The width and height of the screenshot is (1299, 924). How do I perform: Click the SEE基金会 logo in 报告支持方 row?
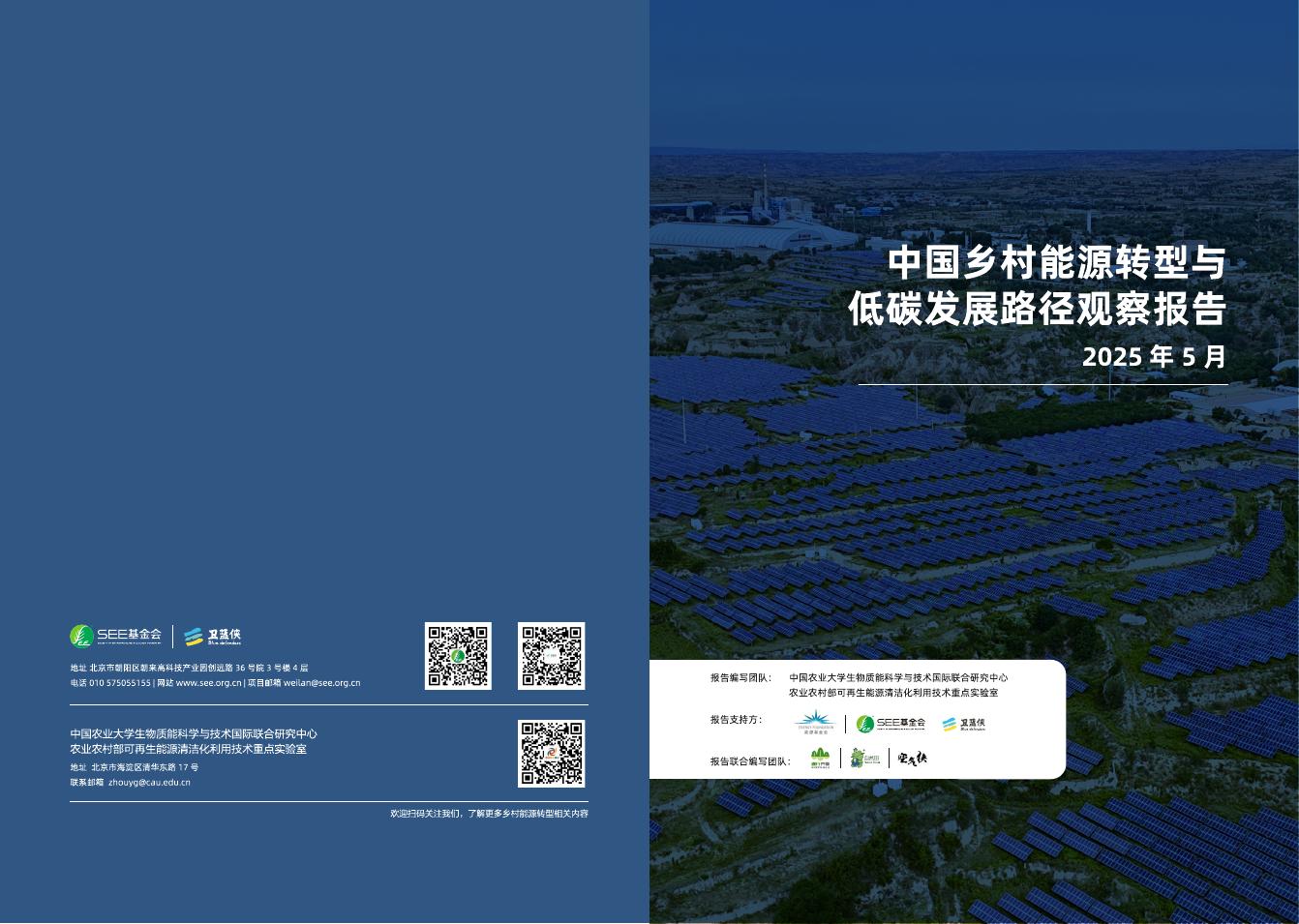click(892, 722)
